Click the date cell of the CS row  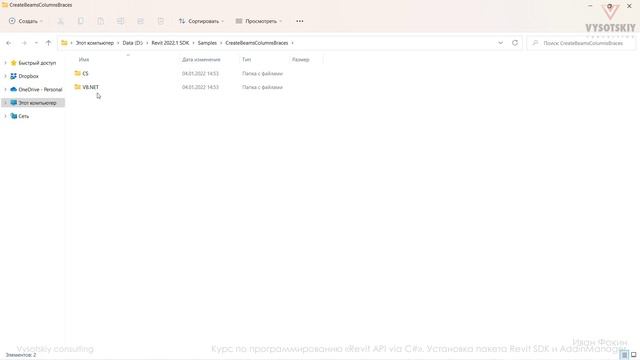click(200, 73)
